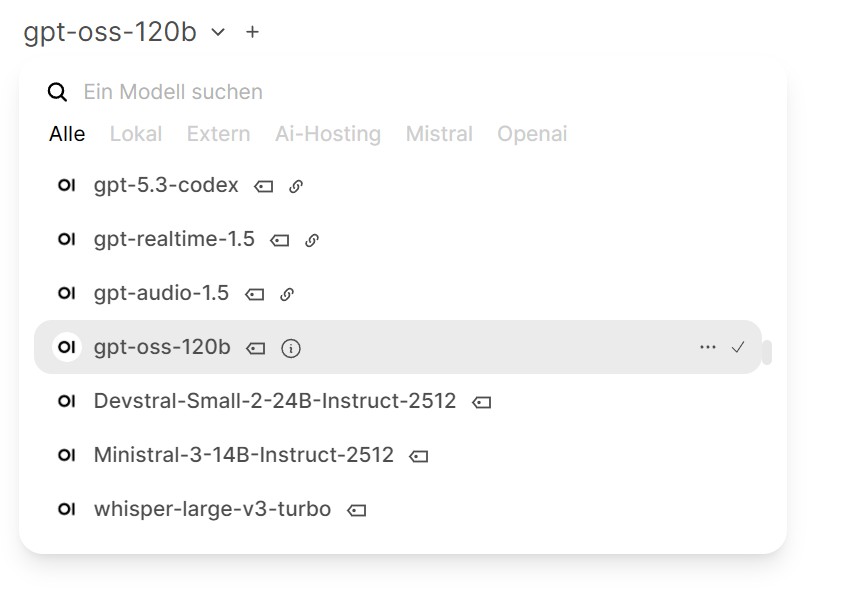Screen dimensions: 847x601
Task: Open the info icon for gpt-oss-120b
Action: click(291, 348)
